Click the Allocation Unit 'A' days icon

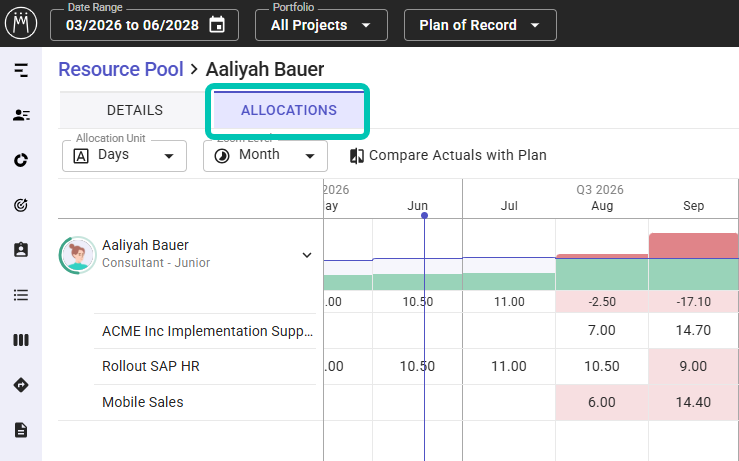pyautogui.click(x=81, y=156)
